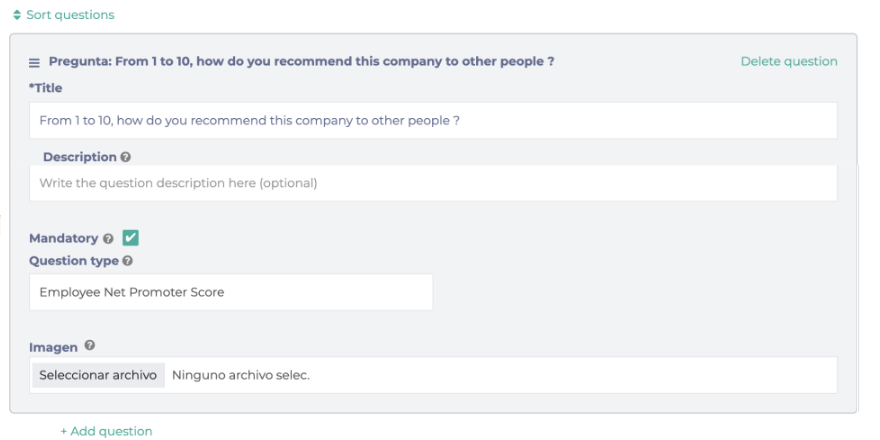
Task: Click the drag handle icon beside Pregunta
Action: click(x=35, y=62)
